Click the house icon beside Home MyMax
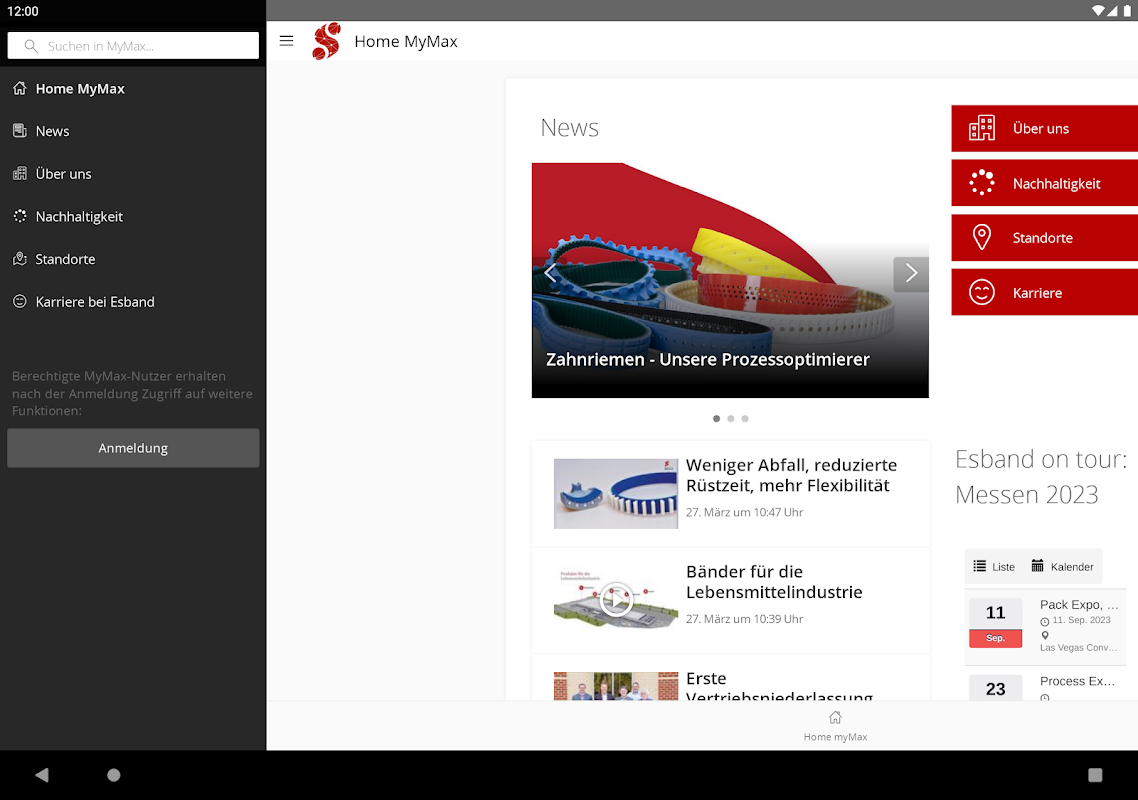Screen dimensions: 1138x800 (20, 88)
